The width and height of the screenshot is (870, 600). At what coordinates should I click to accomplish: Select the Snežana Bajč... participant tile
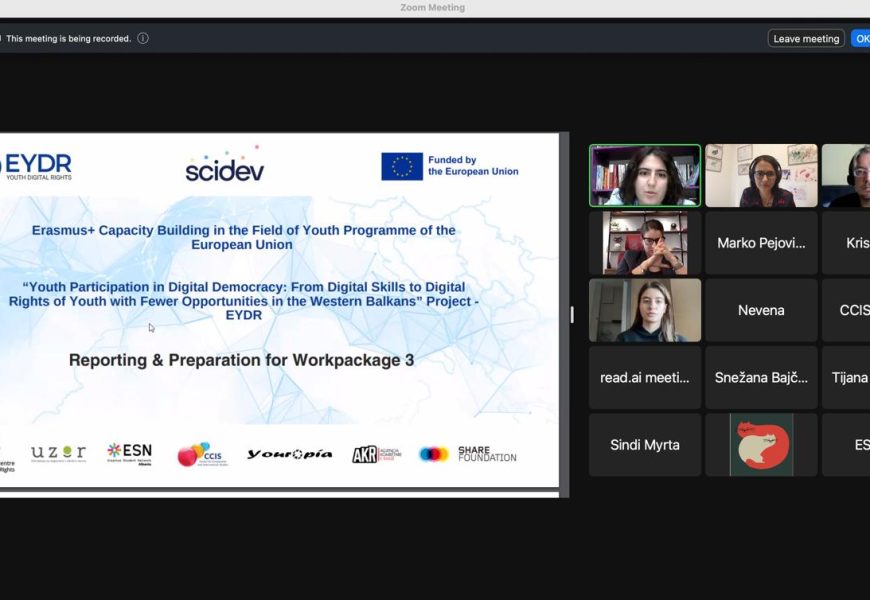pos(761,377)
